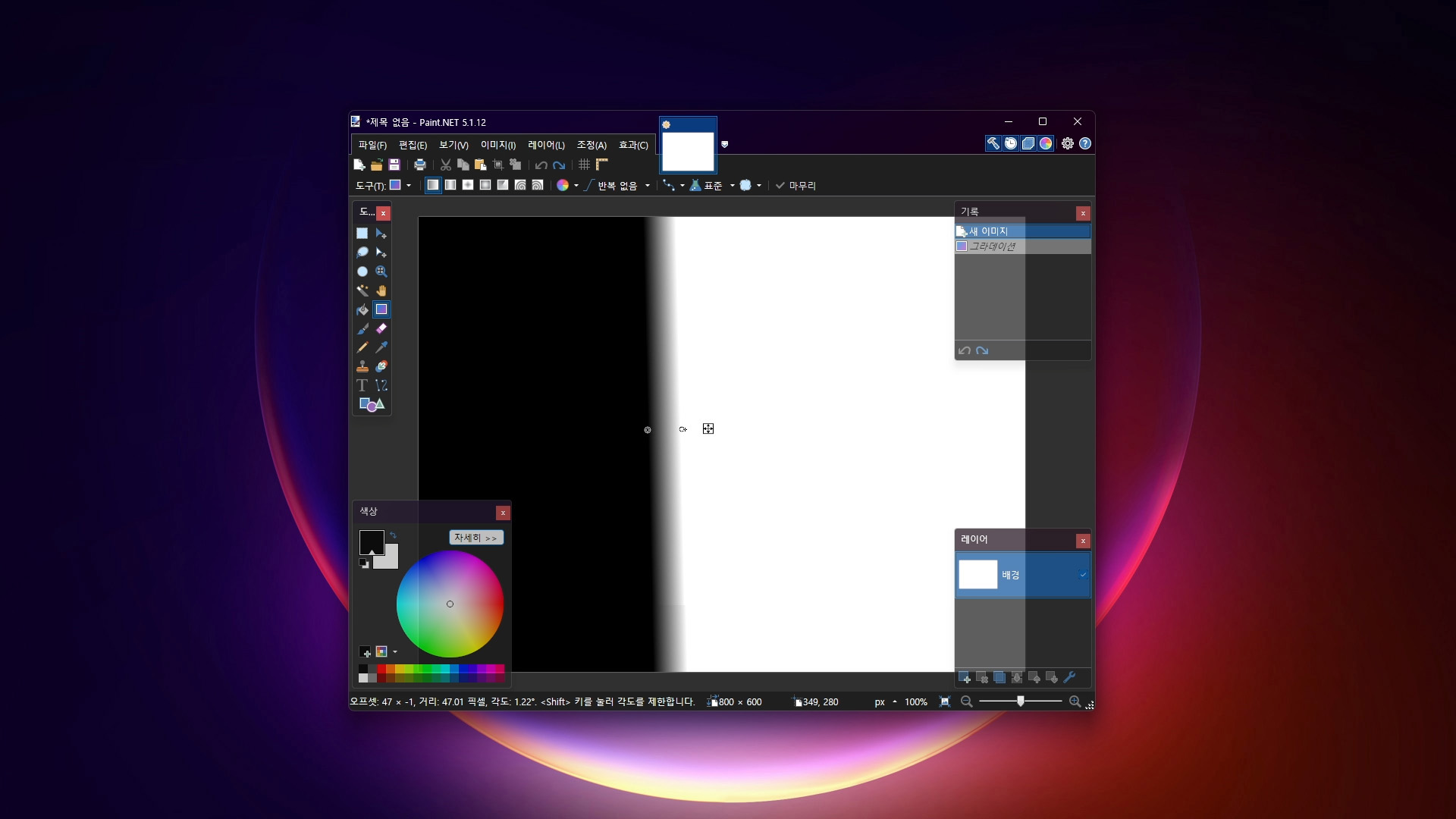This screenshot has height=819, width=1456.
Task: Choose the Linear gradient type
Action: coord(433,185)
